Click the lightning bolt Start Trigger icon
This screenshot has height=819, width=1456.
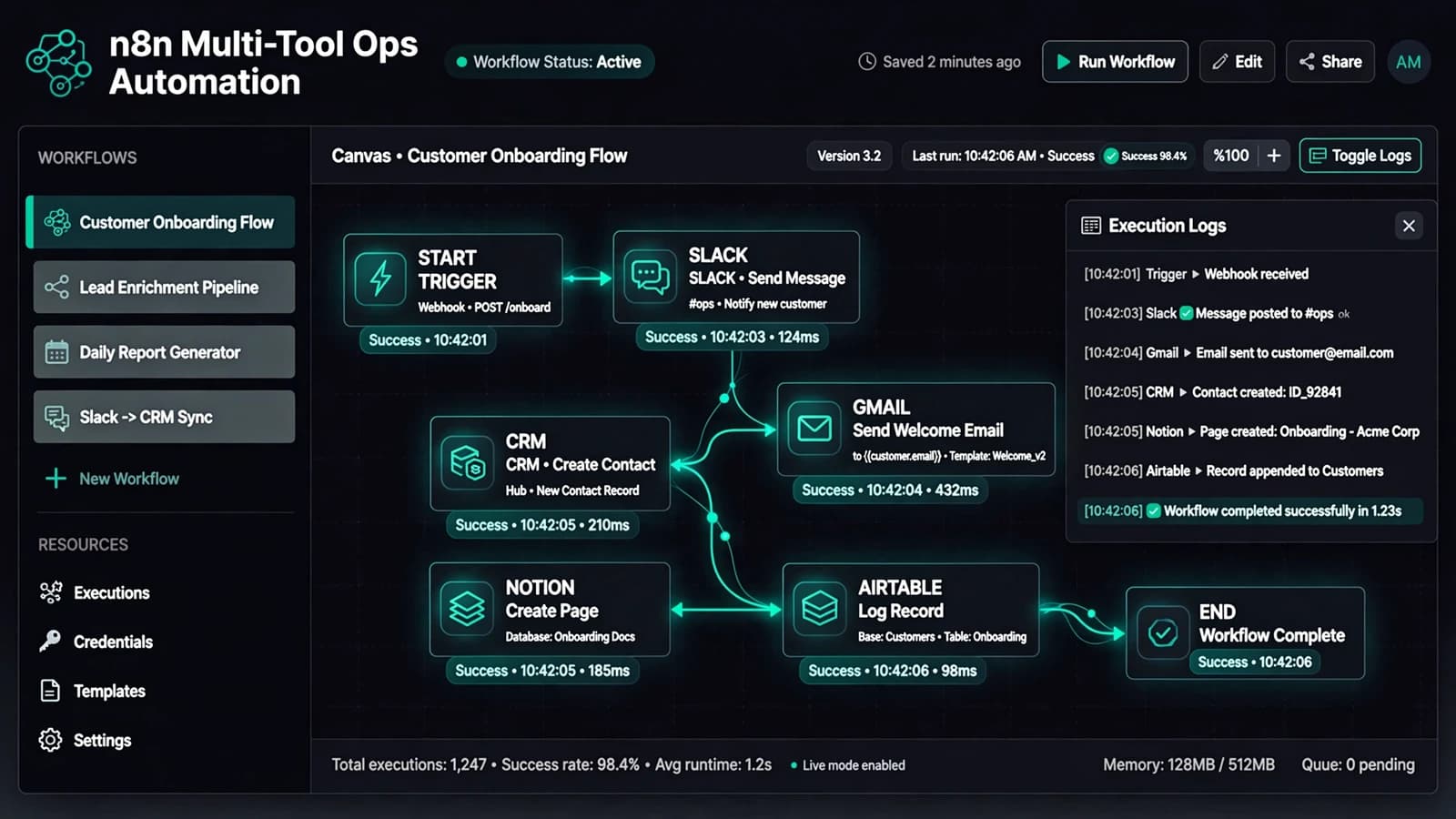click(x=380, y=278)
